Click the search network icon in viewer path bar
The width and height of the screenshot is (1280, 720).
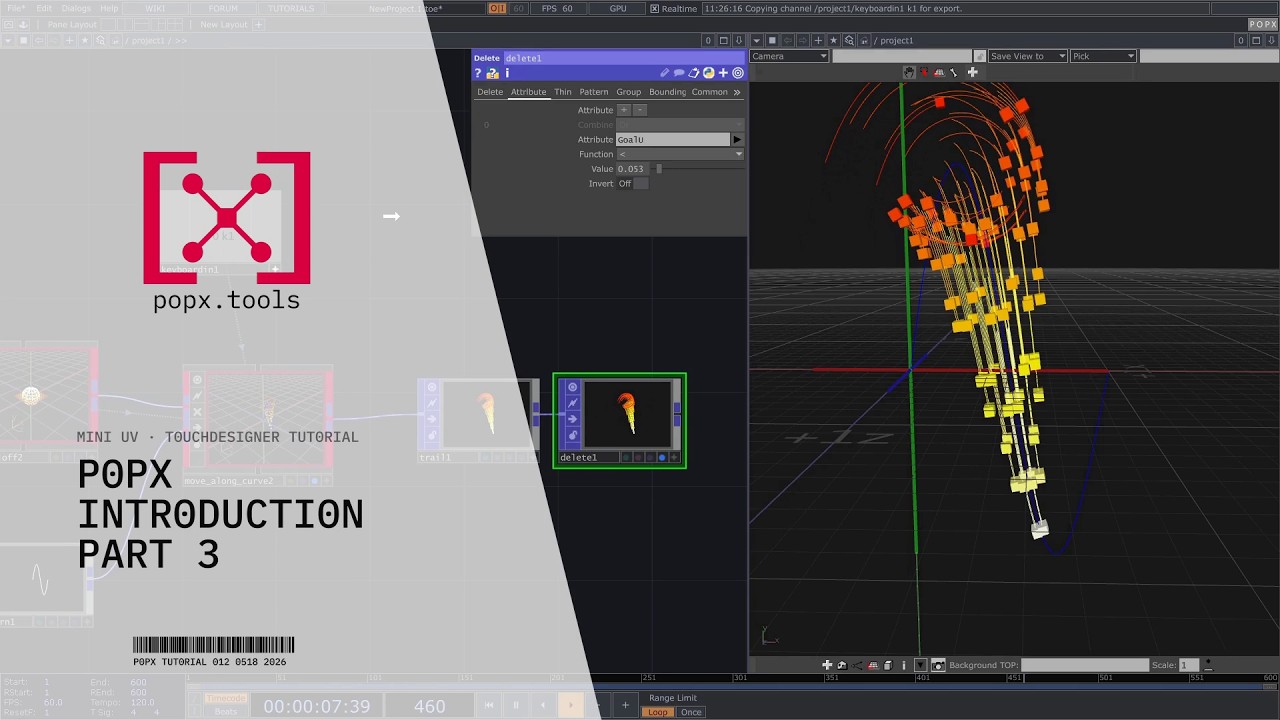(x=849, y=40)
